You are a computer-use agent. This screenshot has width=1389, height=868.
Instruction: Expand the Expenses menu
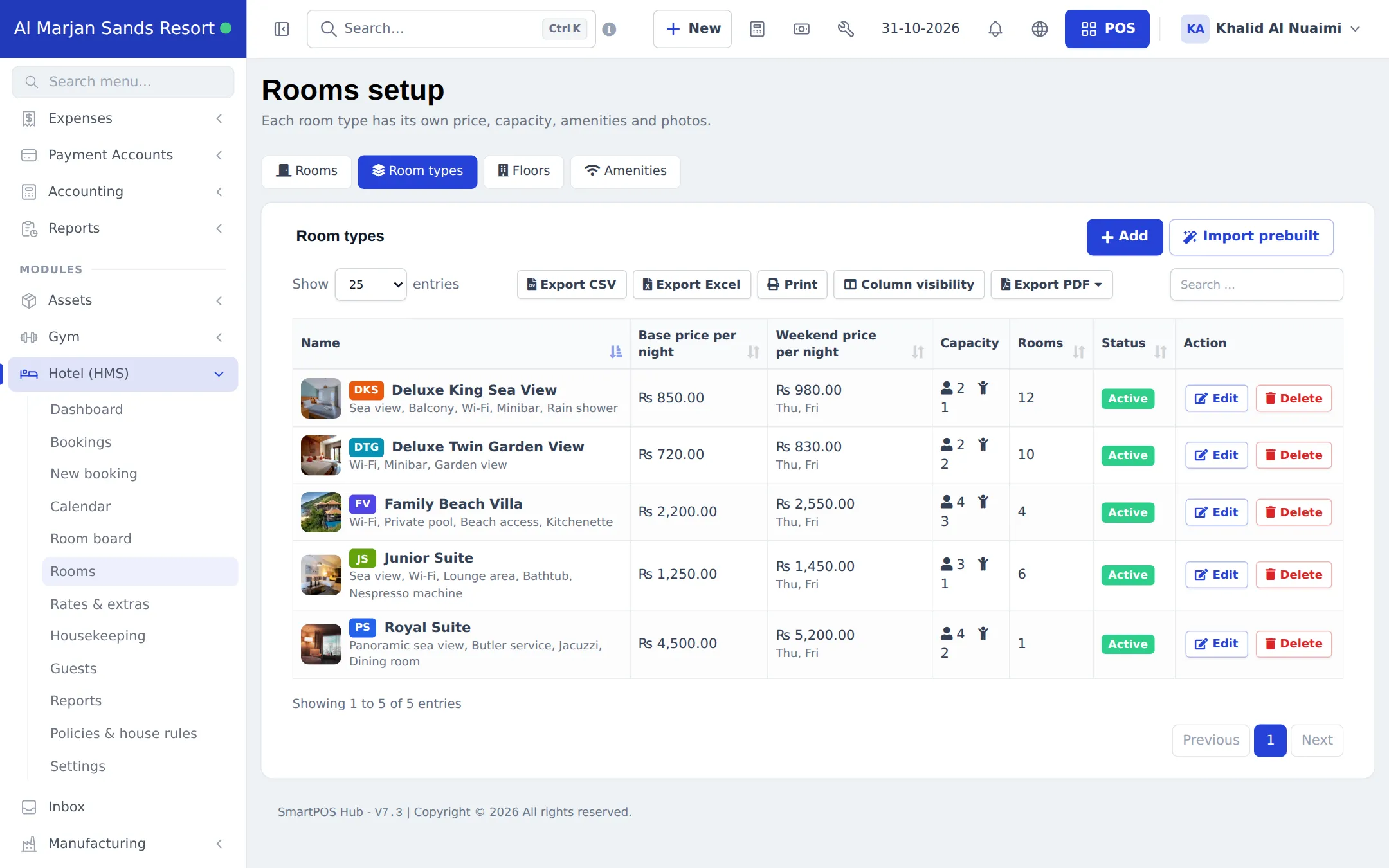point(123,118)
